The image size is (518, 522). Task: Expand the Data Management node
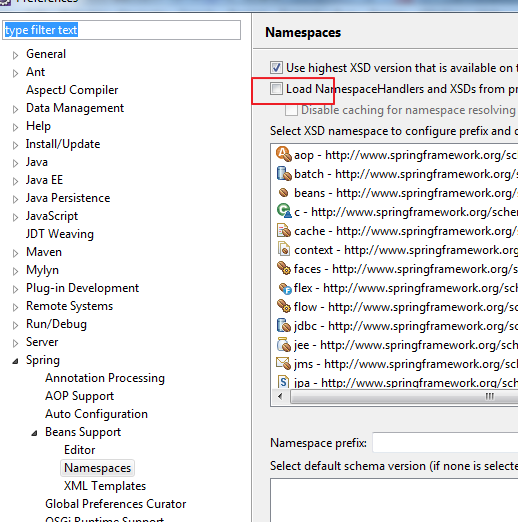(x=15, y=109)
